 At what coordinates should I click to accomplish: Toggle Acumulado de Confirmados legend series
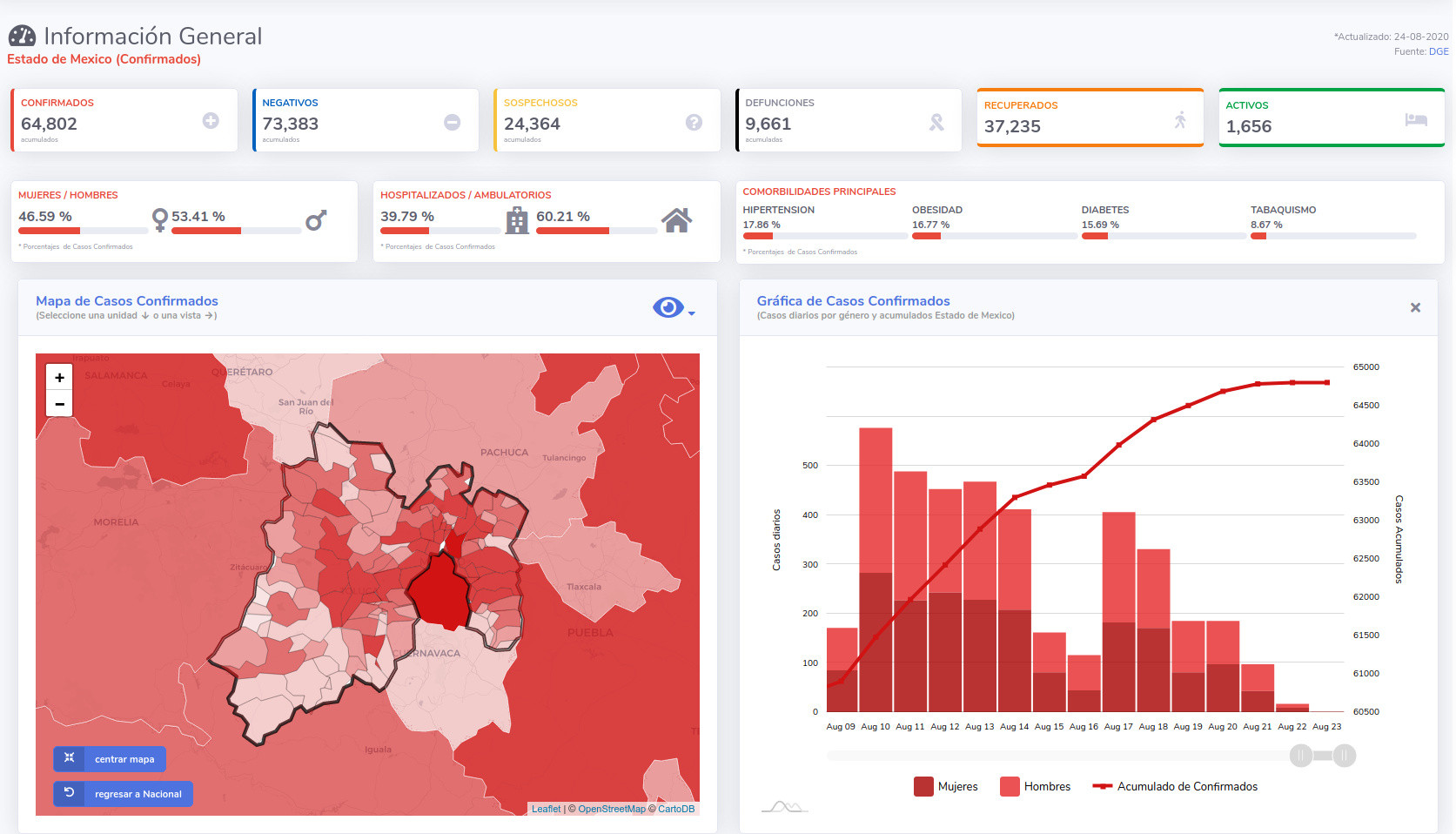(x=1175, y=786)
